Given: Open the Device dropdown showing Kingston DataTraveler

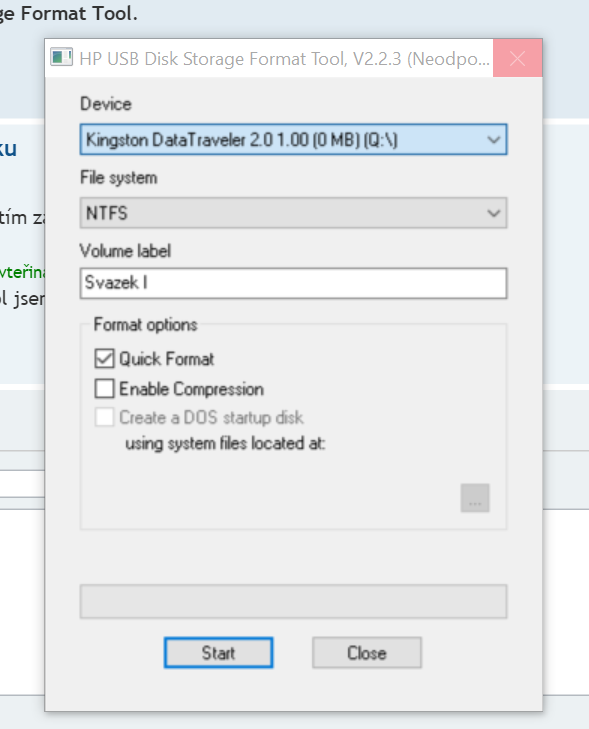Looking at the screenshot, I should pos(293,139).
